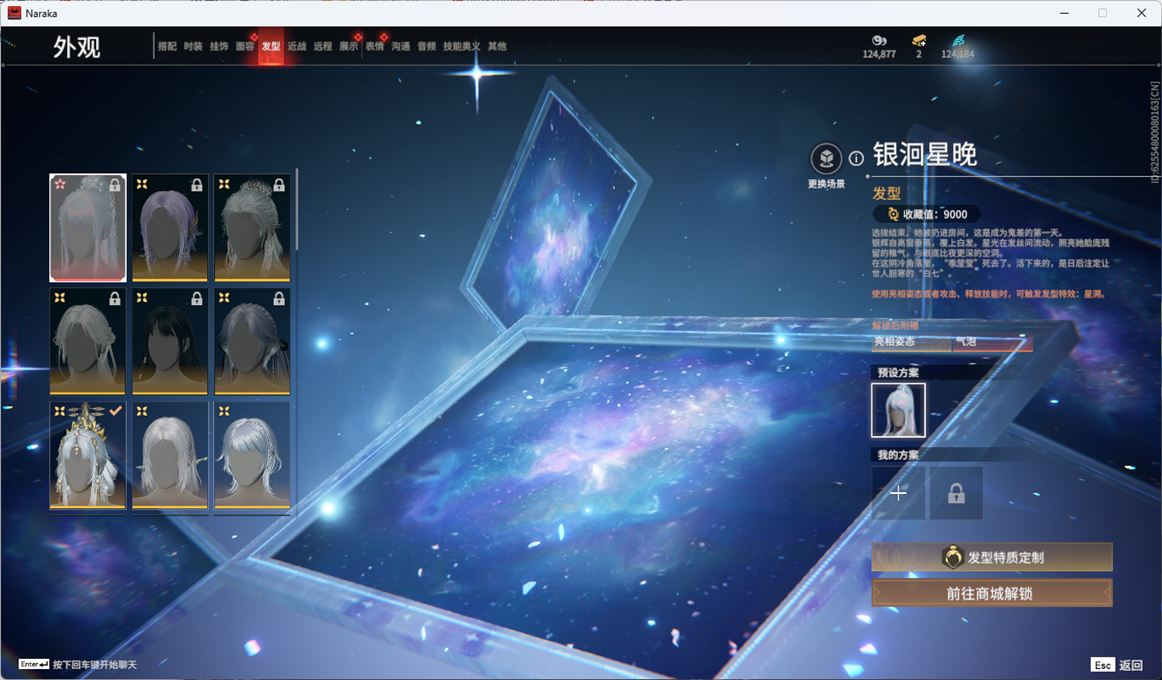
Task: Open the 近战 weapons tab
Action: (296, 46)
